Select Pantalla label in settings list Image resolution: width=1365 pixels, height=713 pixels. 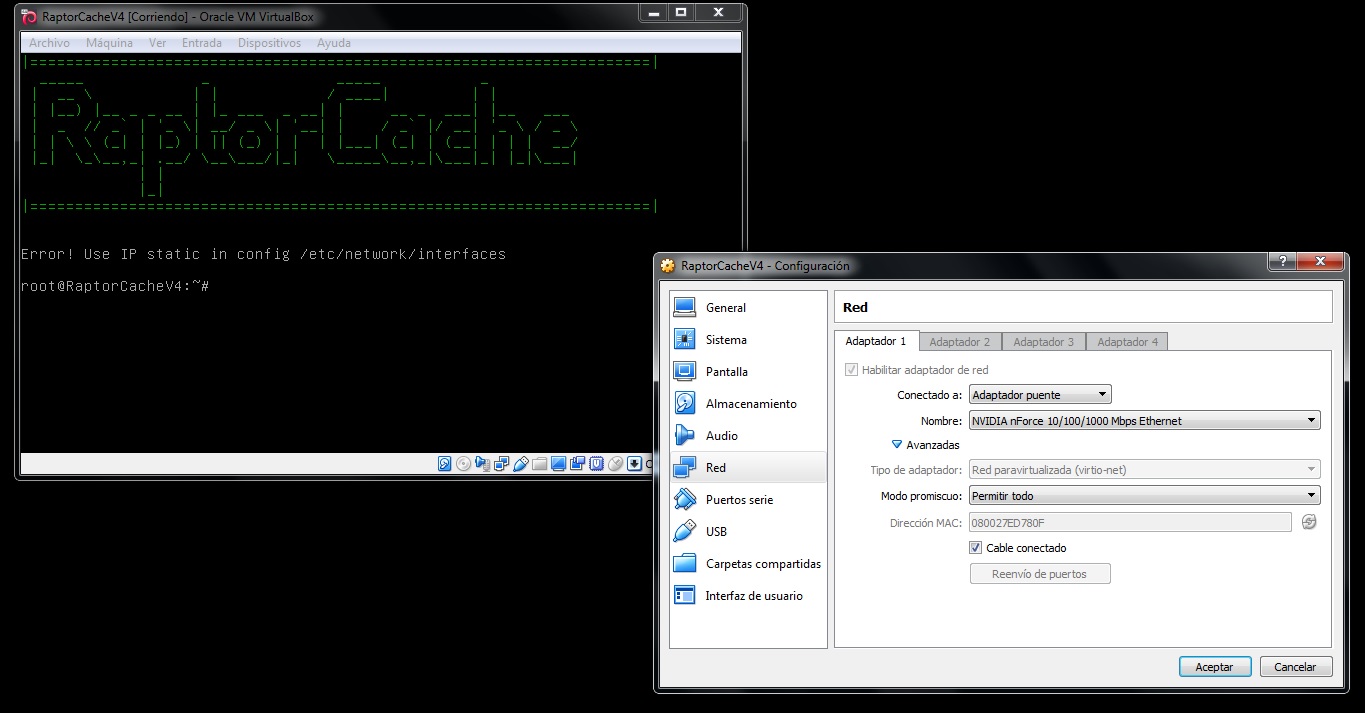727,372
